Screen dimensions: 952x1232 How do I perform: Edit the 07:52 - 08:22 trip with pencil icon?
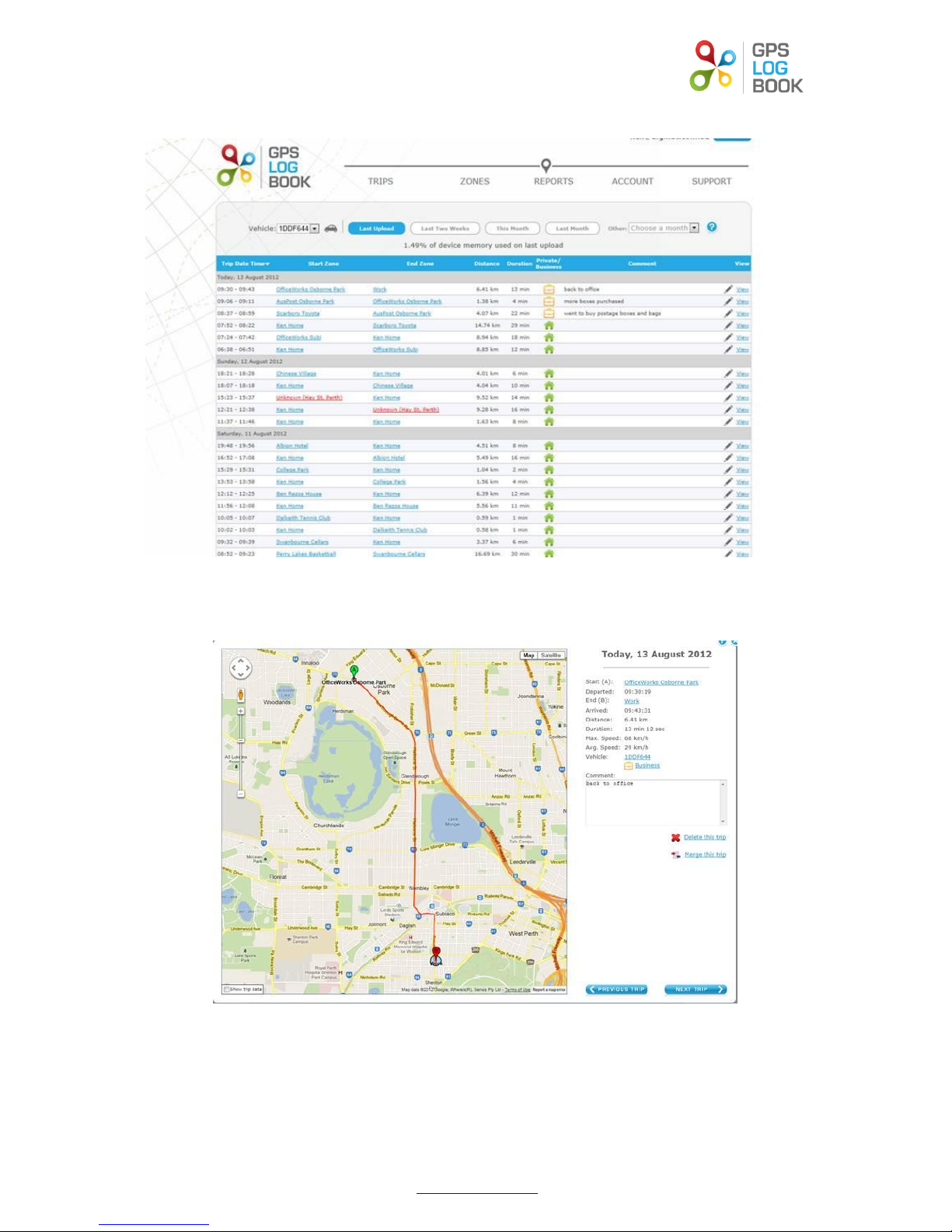pyautogui.click(x=728, y=326)
